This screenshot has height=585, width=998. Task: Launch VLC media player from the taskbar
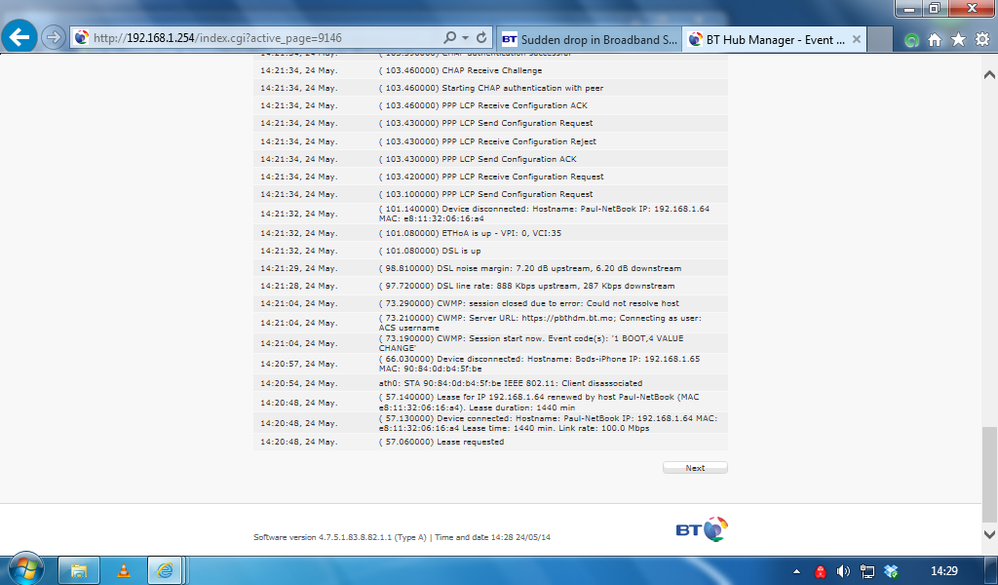pyautogui.click(x=123, y=570)
